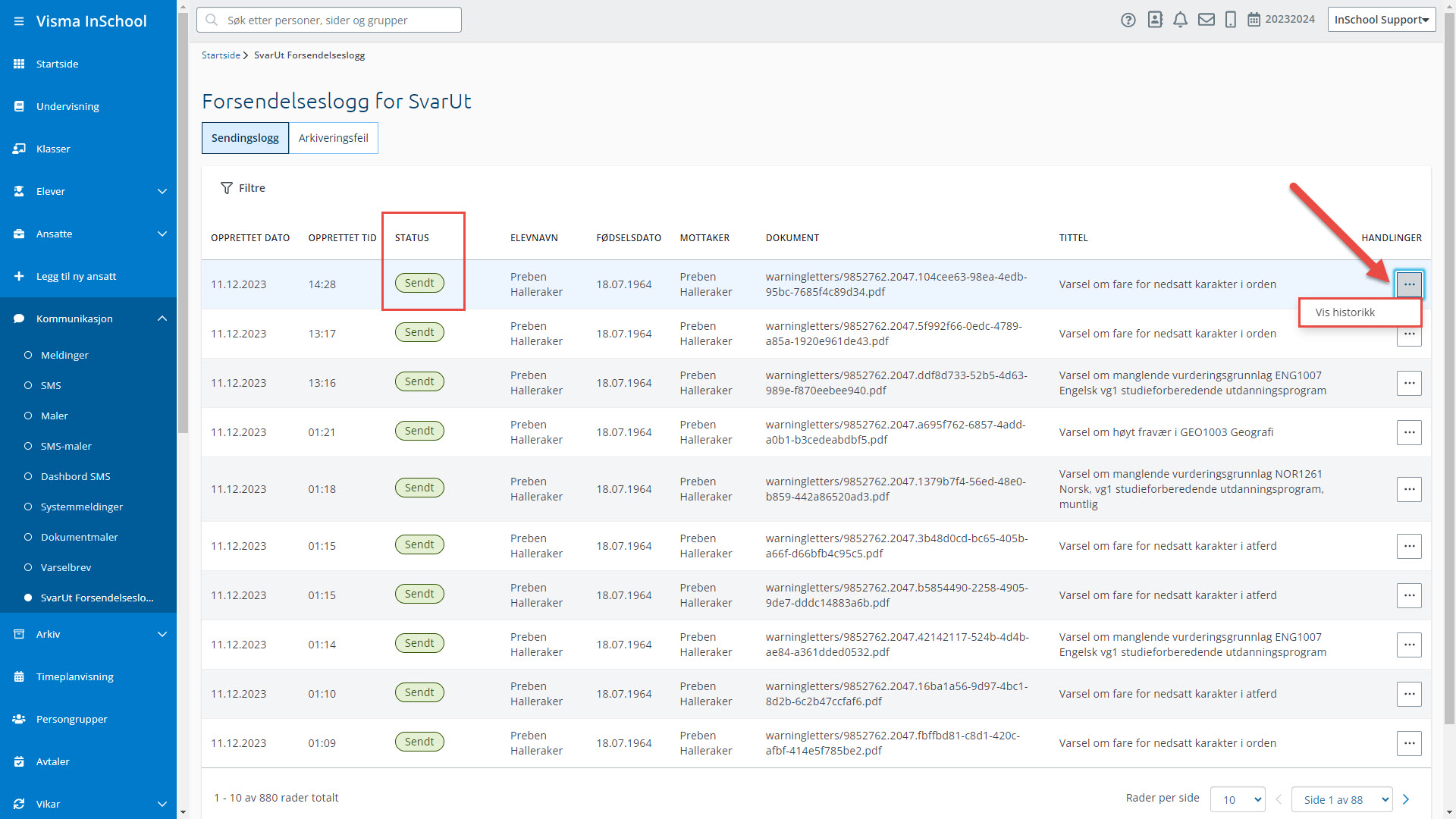This screenshot has height=819, width=1456.
Task: Open Maler in the sidebar
Action: tap(55, 416)
